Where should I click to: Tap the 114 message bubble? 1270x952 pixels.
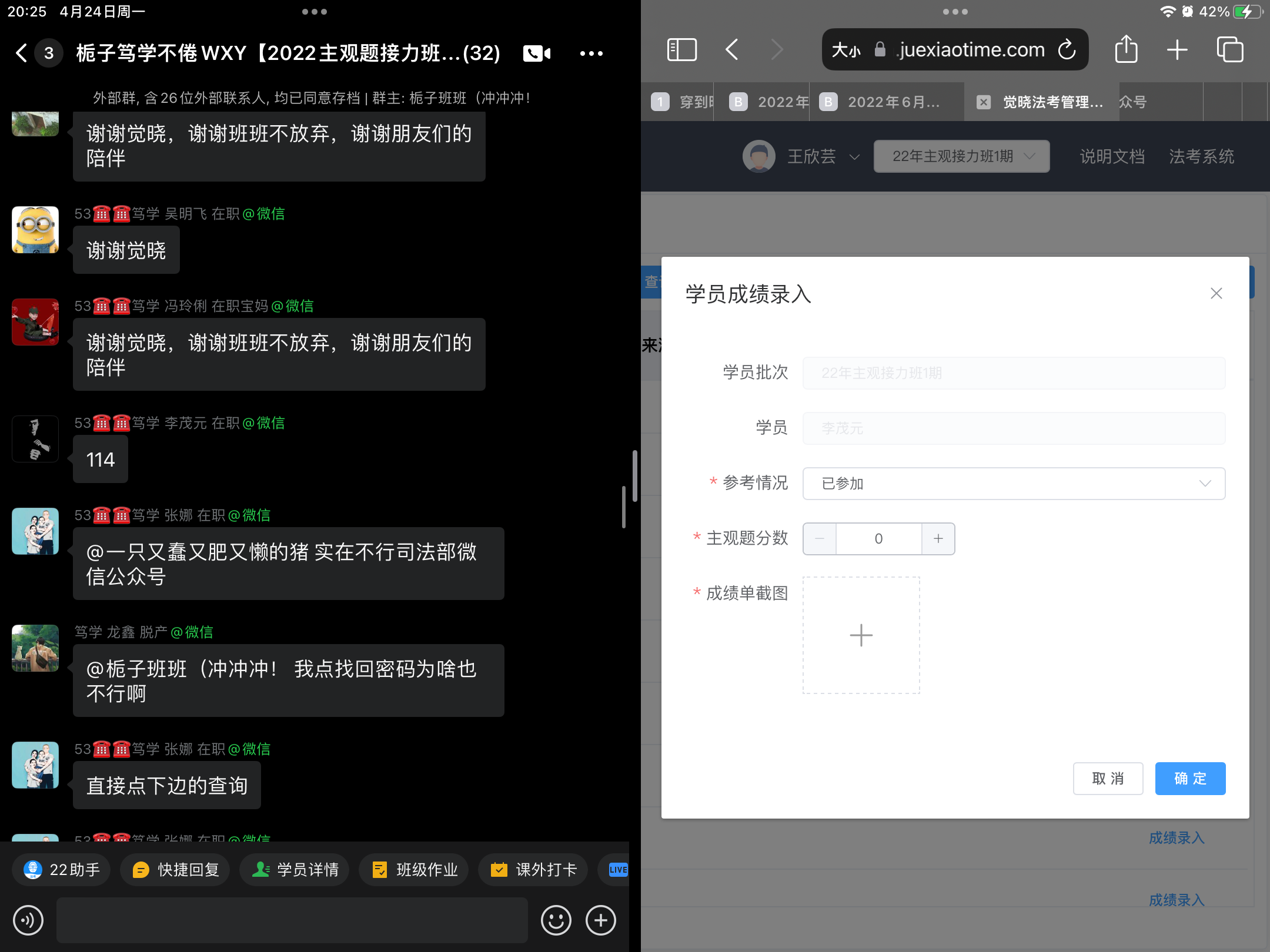[101, 460]
